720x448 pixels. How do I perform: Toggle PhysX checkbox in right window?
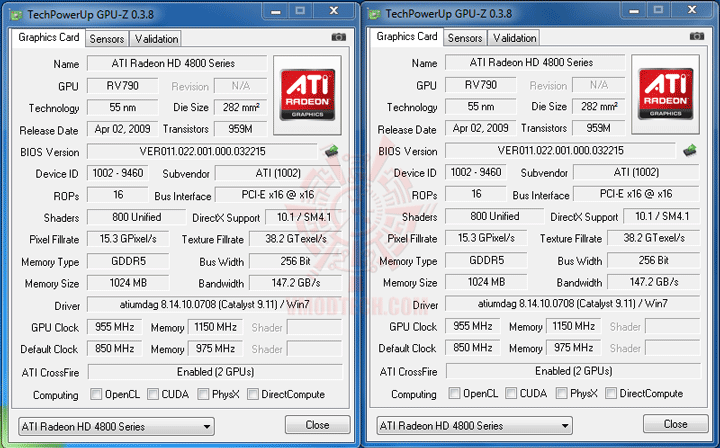point(561,393)
